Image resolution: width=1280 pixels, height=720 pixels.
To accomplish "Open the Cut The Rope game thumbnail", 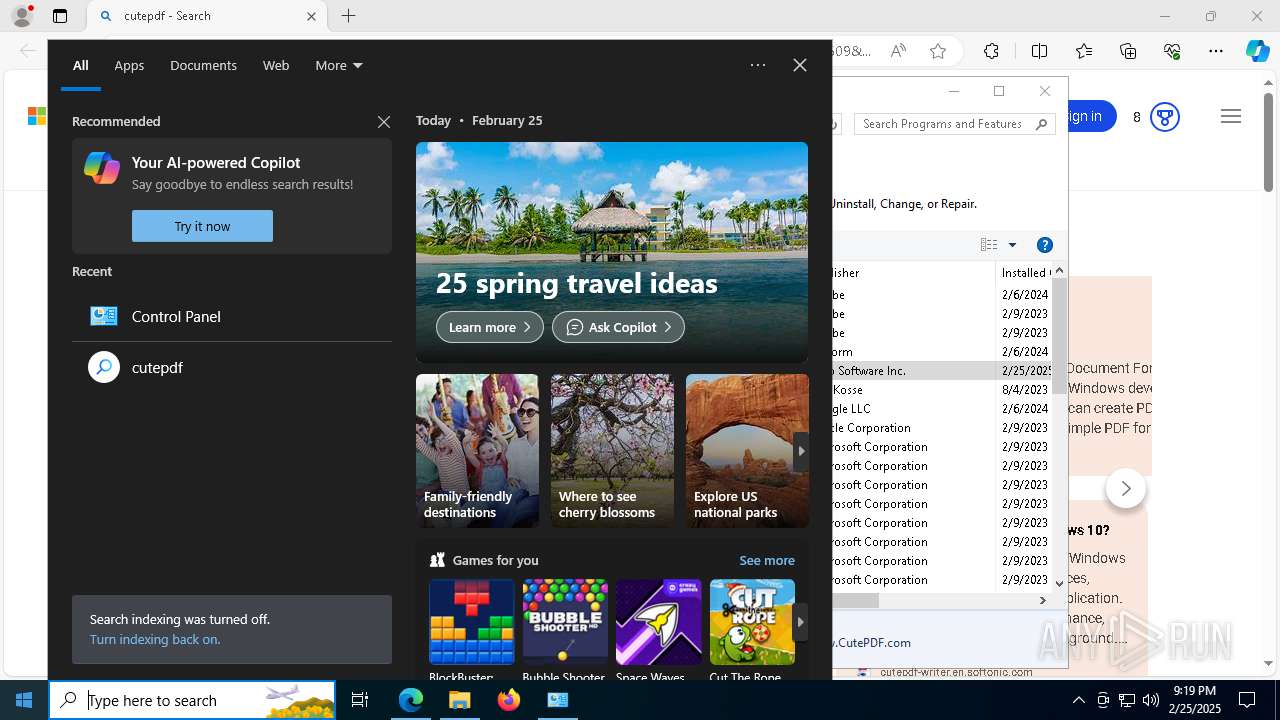I will (x=752, y=622).
